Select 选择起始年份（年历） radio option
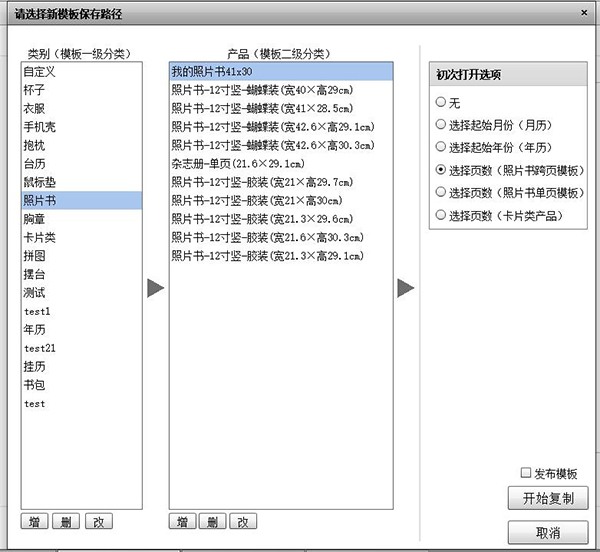Screen dimensions: 600x552 [441, 147]
